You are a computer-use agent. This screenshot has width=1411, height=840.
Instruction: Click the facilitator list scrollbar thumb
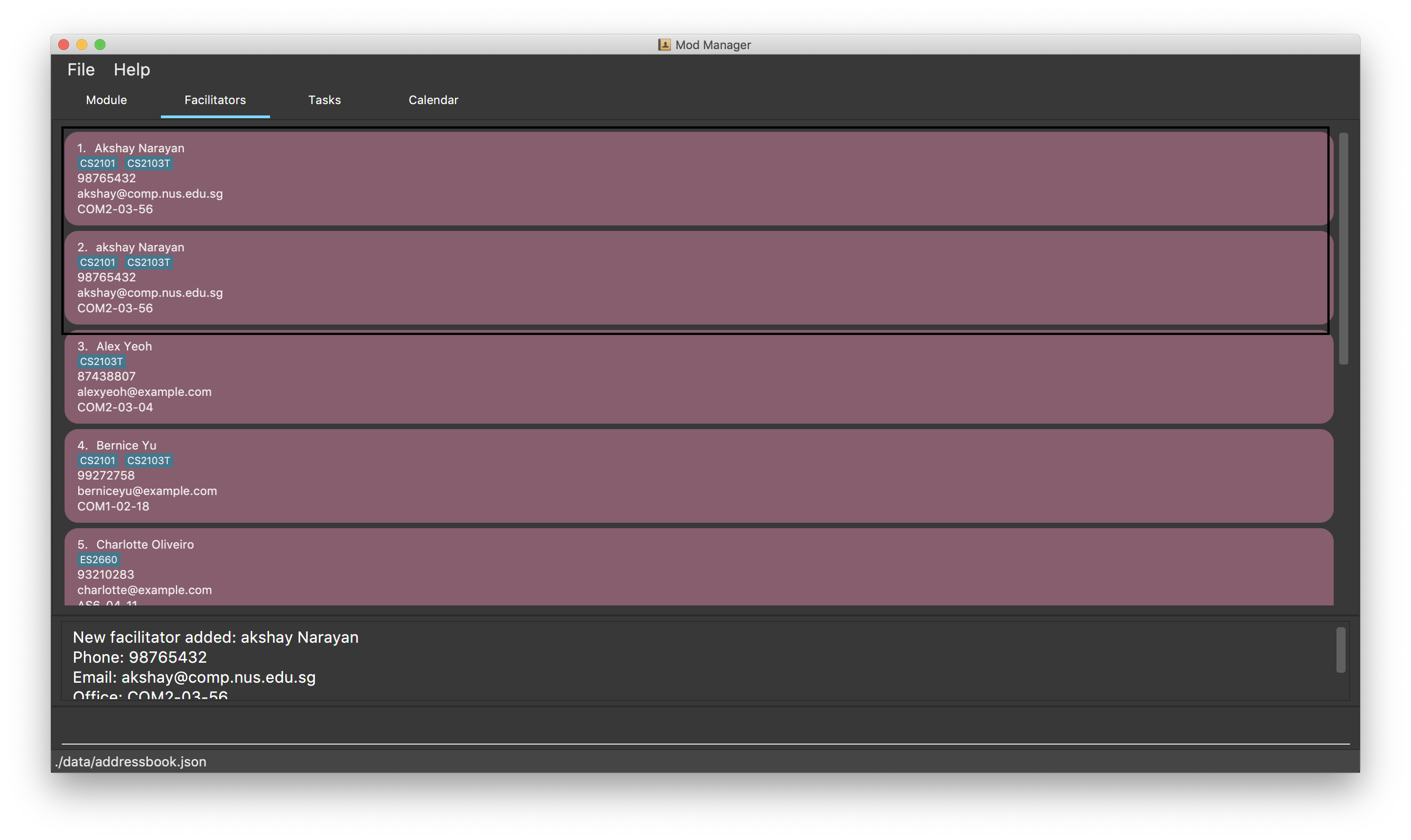(x=1343, y=249)
